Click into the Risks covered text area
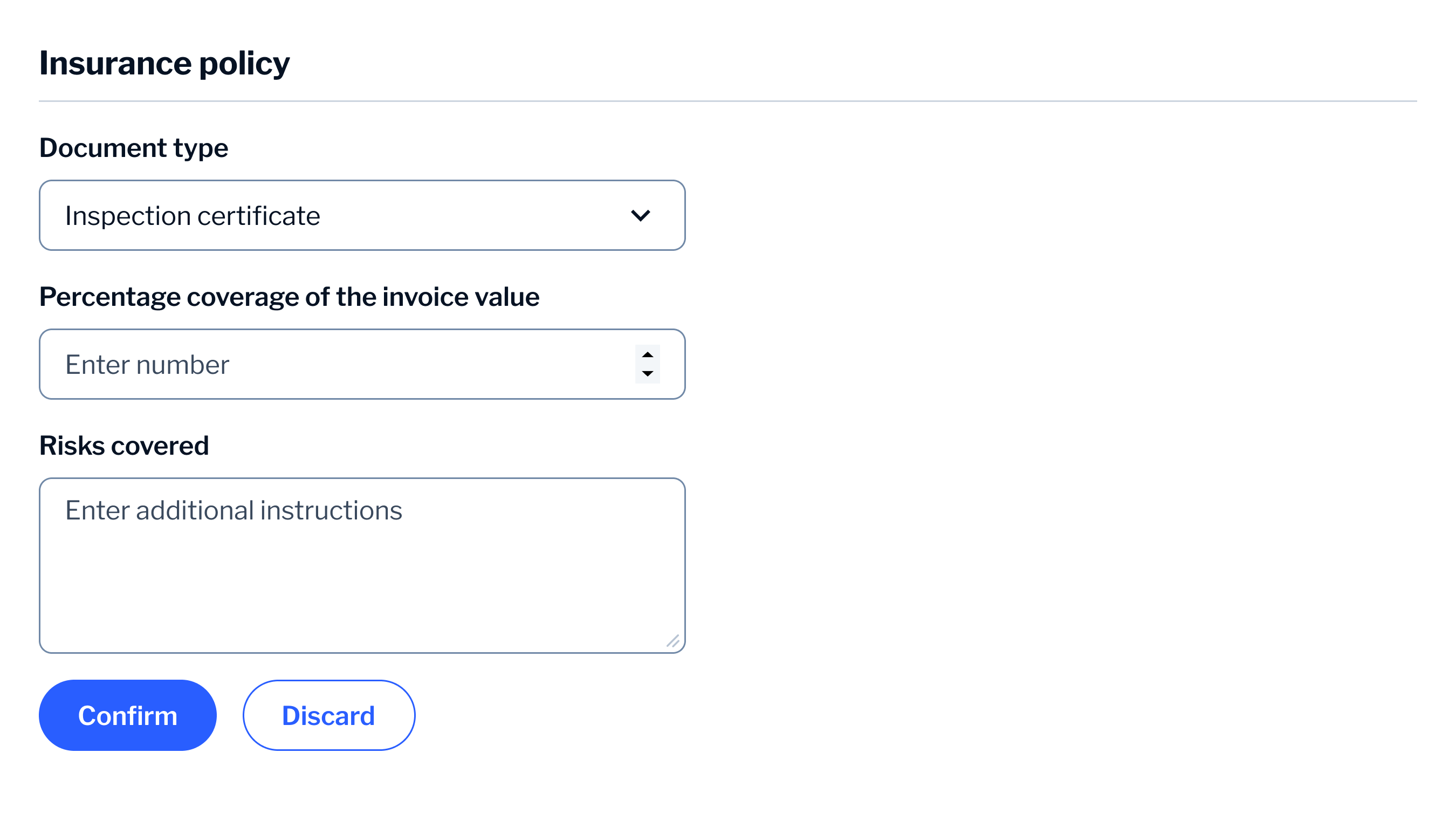1456x814 pixels. pyautogui.click(x=362, y=565)
